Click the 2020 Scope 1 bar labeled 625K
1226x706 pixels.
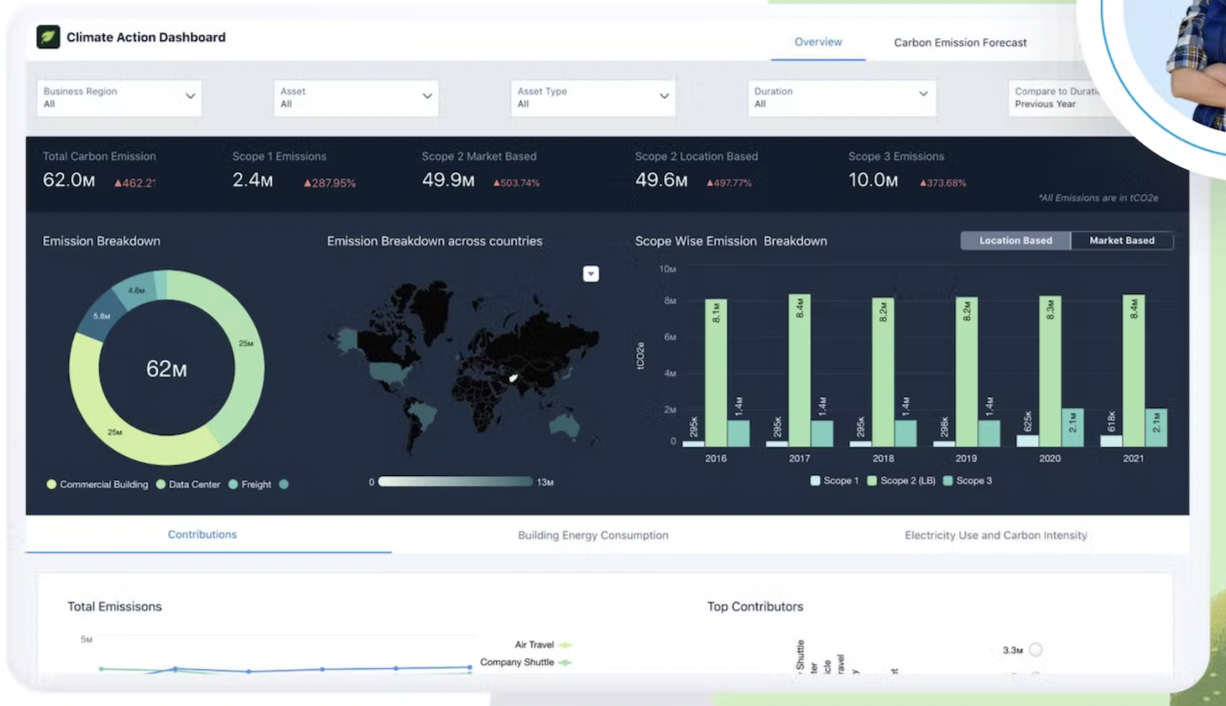coord(1027,440)
